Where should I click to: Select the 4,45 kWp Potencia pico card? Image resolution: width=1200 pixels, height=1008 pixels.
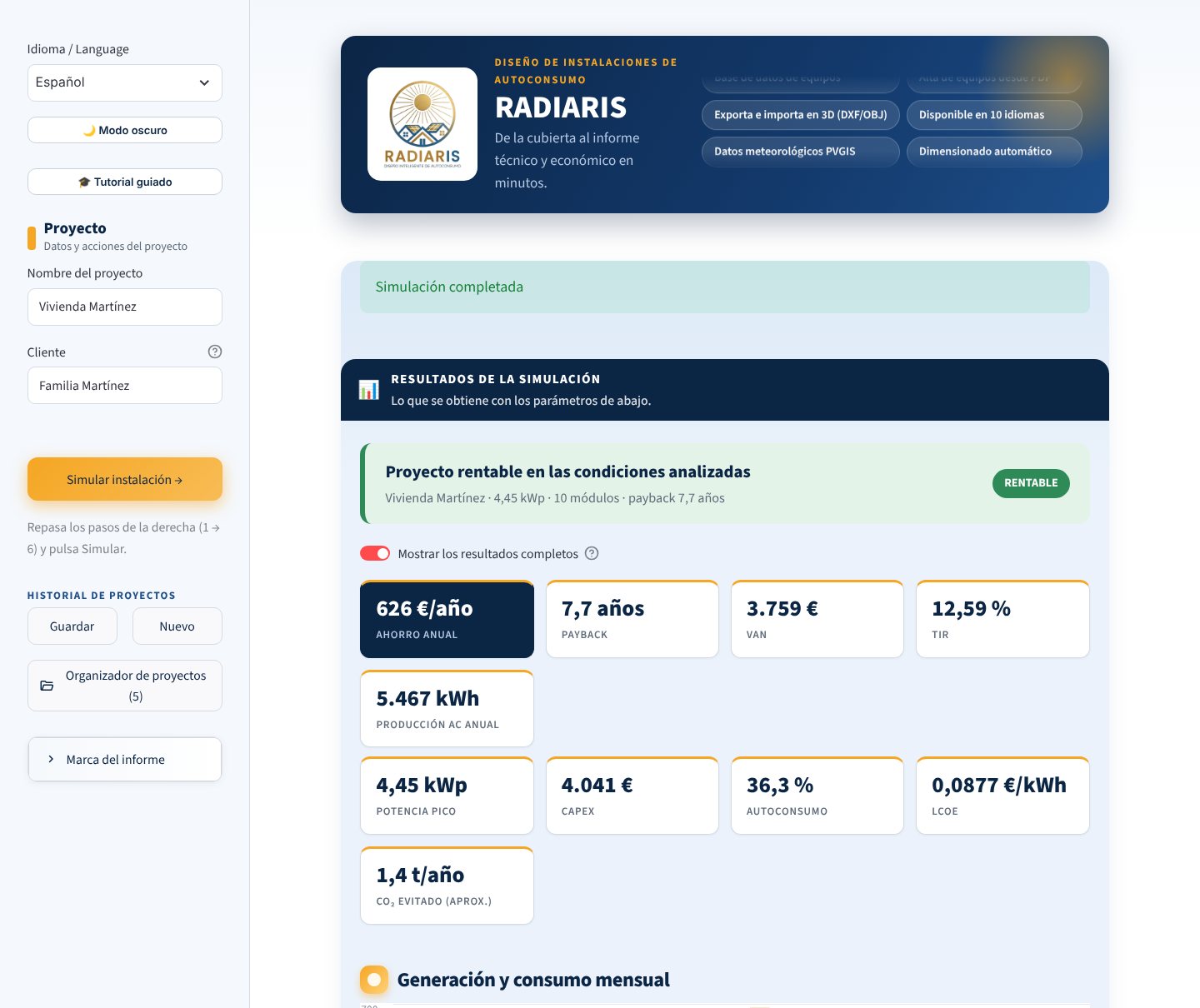tap(447, 796)
